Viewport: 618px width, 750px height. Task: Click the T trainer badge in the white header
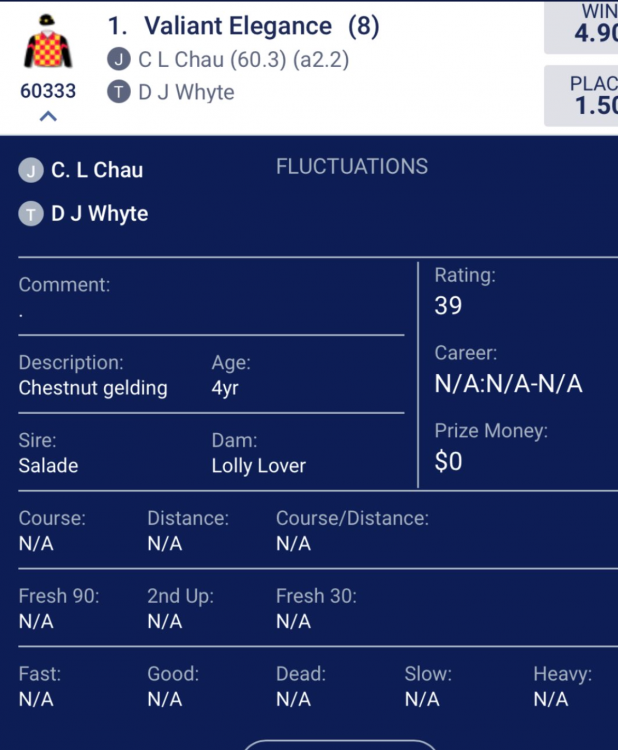click(119, 92)
